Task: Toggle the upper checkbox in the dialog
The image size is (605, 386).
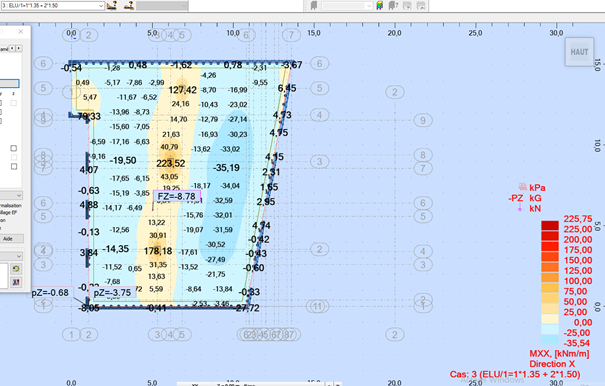Action: [x=14, y=148]
